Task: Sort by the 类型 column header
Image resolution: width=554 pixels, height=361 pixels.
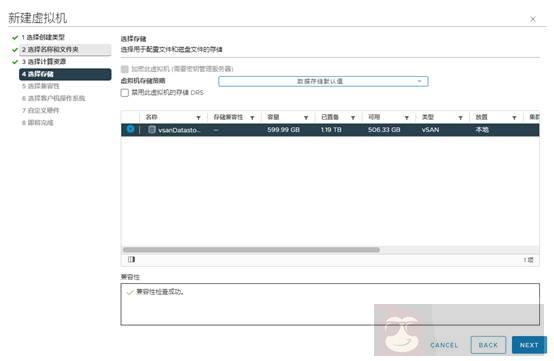Action: coord(428,117)
